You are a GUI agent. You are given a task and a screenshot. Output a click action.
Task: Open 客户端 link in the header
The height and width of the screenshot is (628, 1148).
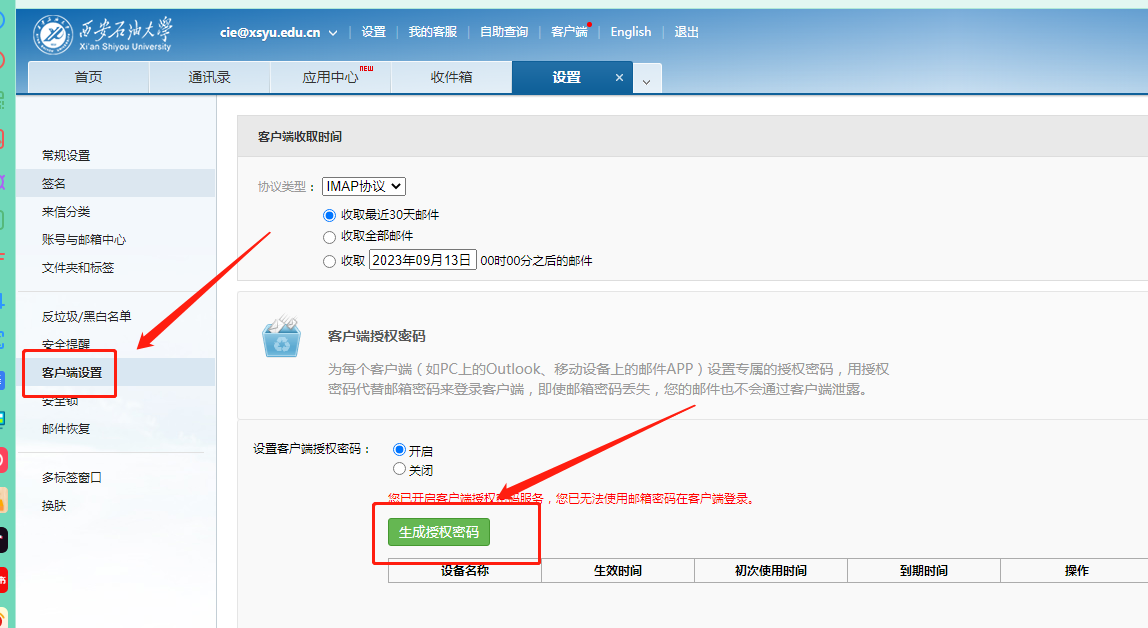click(x=569, y=32)
